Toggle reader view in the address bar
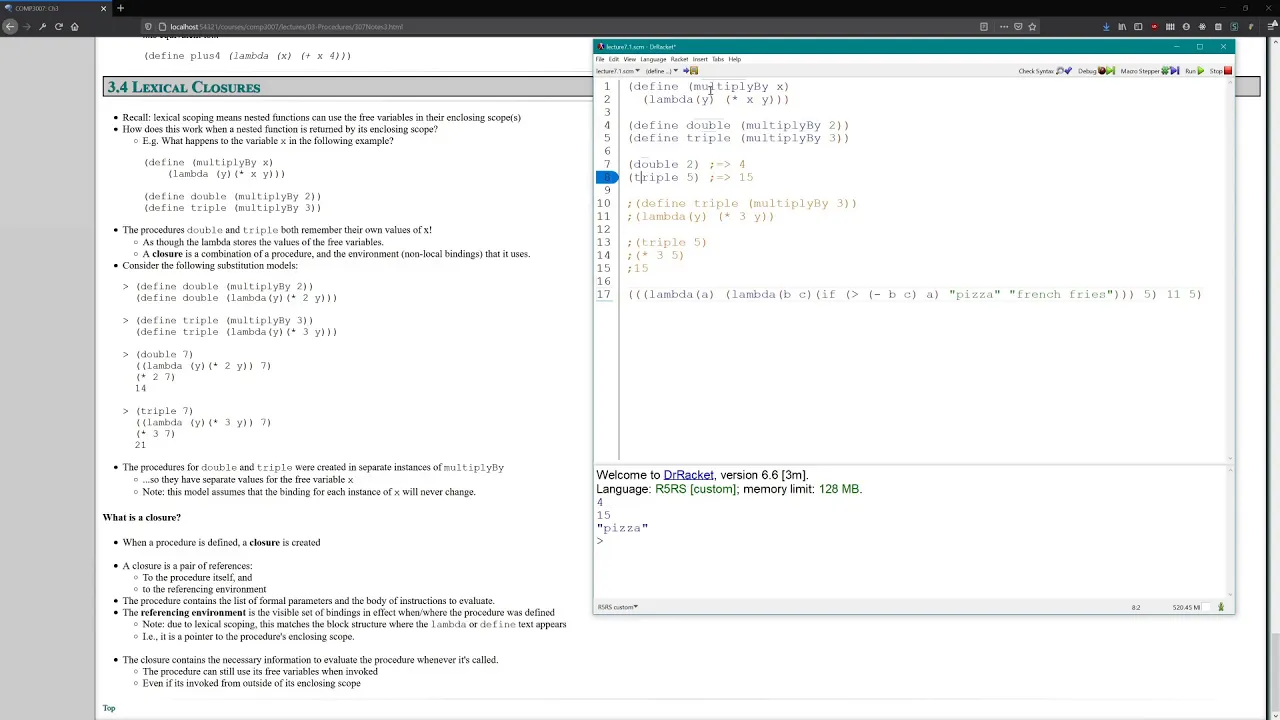Image resolution: width=1280 pixels, height=720 pixels. (x=984, y=27)
